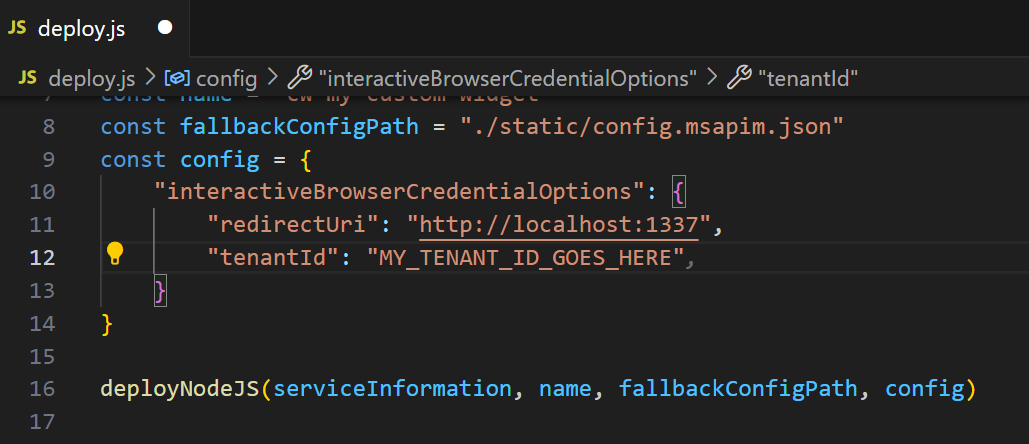The height and width of the screenshot is (444, 1029).
Task: Click the "redirectUri" key
Action: click(x=293, y=224)
